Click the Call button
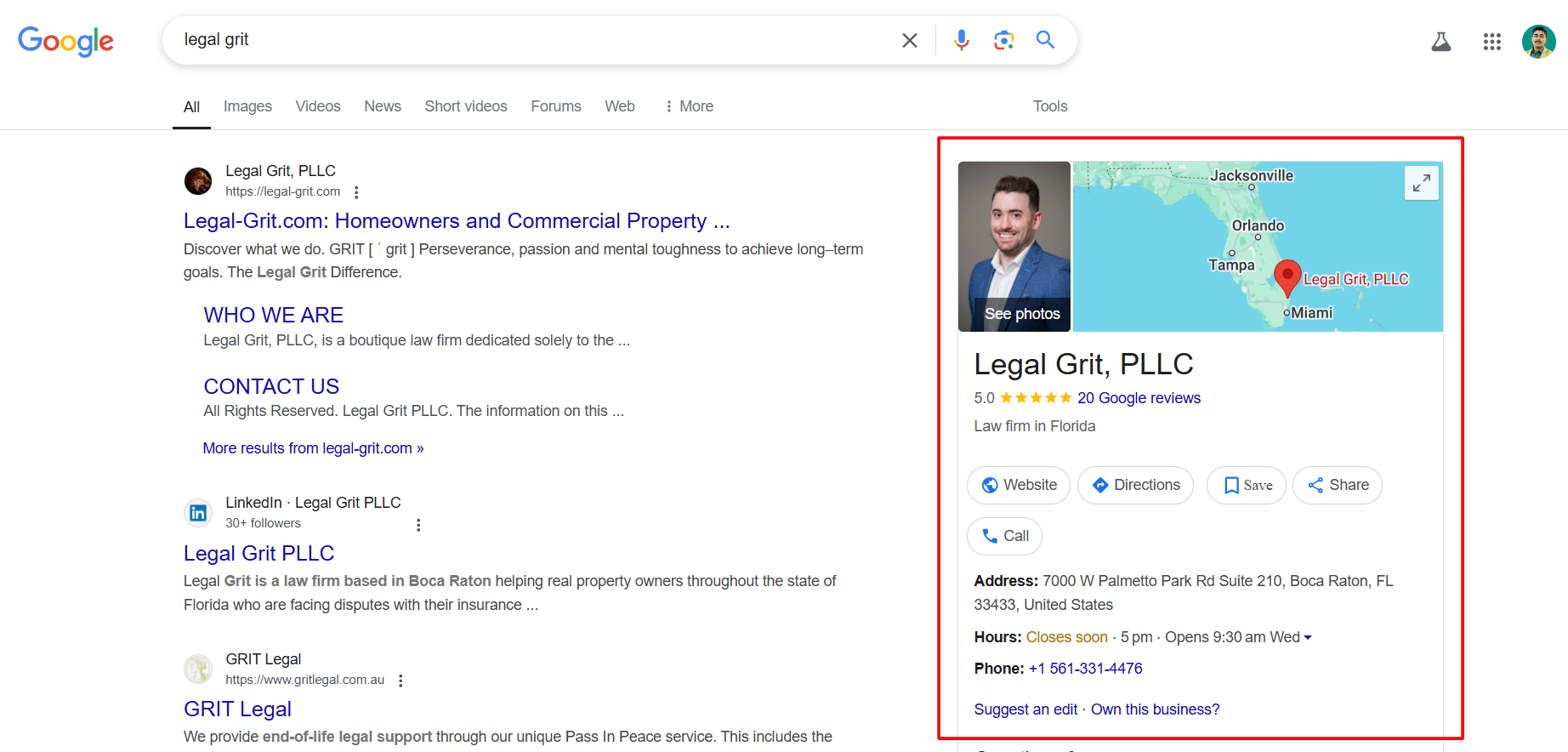1568x752 pixels. 1005,536
